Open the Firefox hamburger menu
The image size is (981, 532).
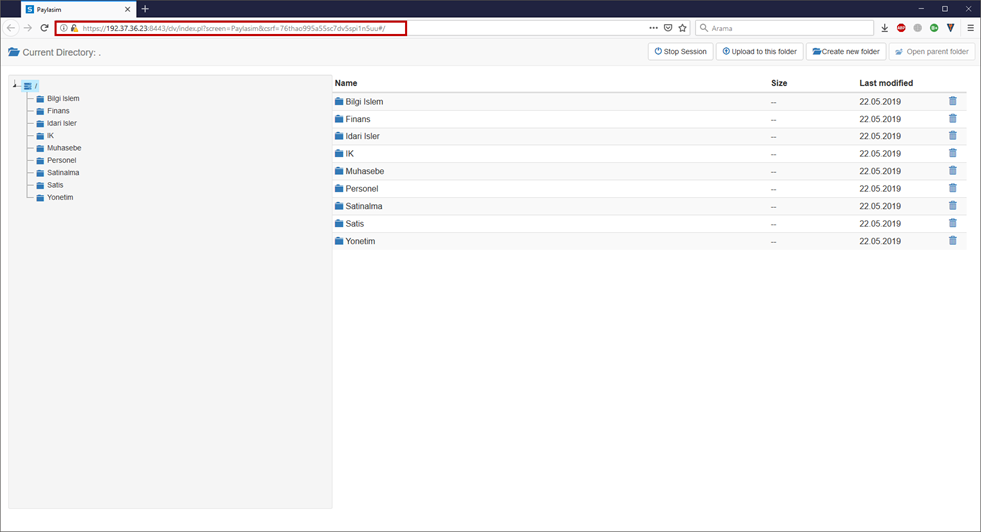pos(970,28)
